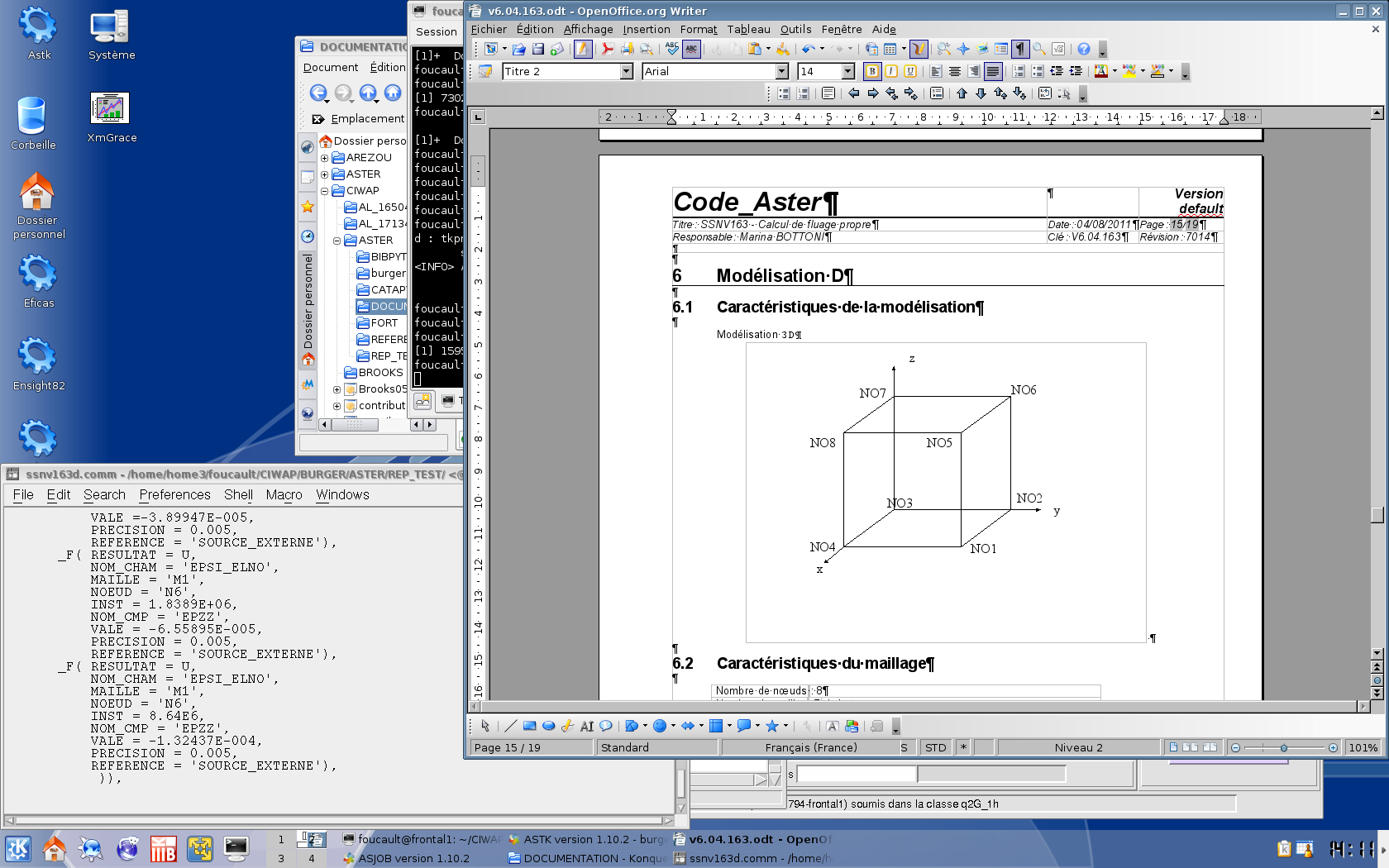Toggle nonprinting characters pilcrow button

(1020, 50)
